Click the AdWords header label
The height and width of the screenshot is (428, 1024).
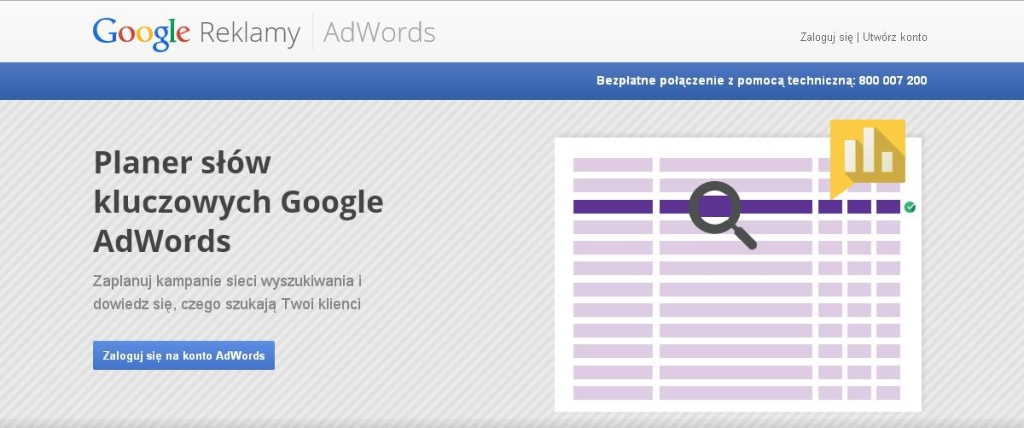pos(379,32)
